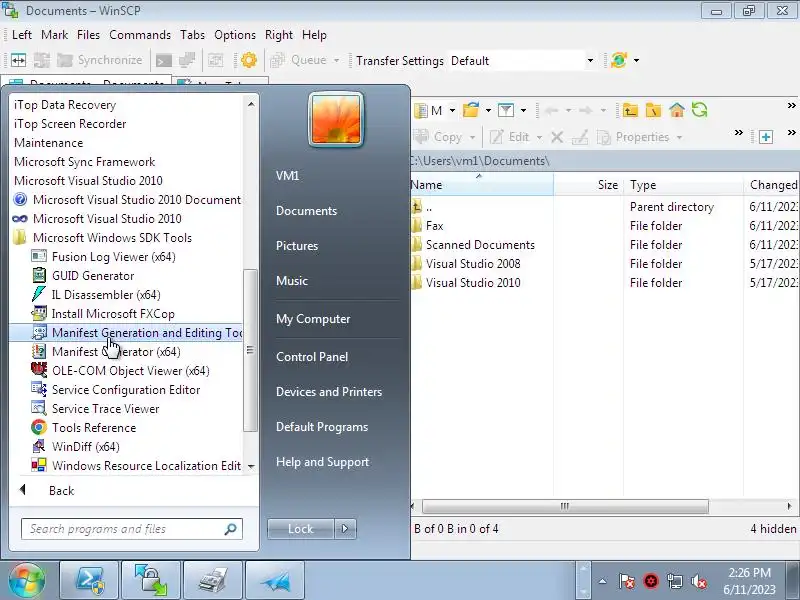Open the Tabs menu
The width and height of the screenshot is (800, 600).
pos(192,35)
